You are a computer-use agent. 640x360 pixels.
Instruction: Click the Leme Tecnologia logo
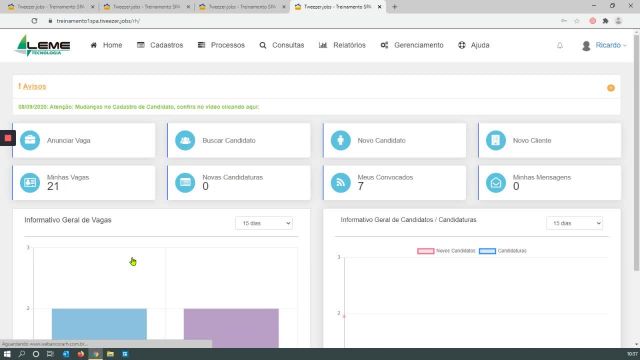point(43,45)
